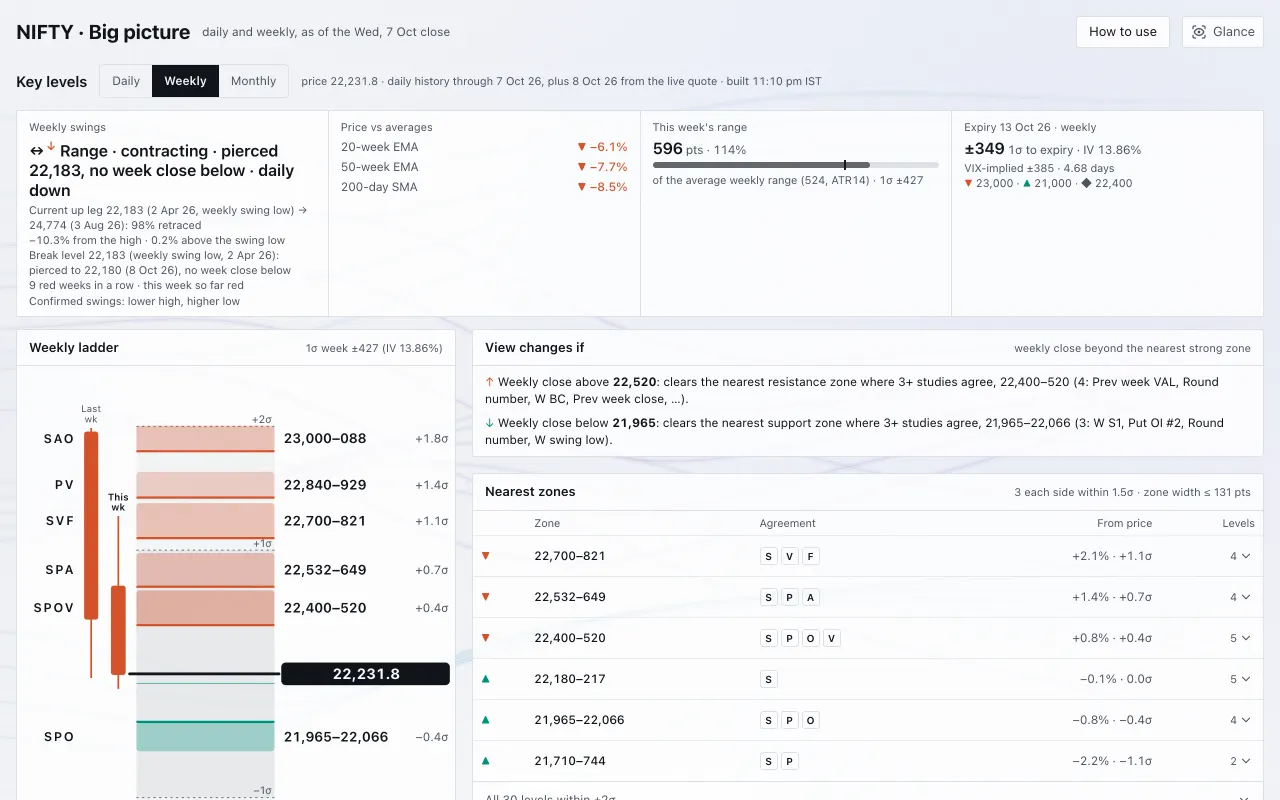The height and width of the screenshot is (800, 1280).
Task: Expand the 22,180–217 zone row levels
Action: (1240, 679)
